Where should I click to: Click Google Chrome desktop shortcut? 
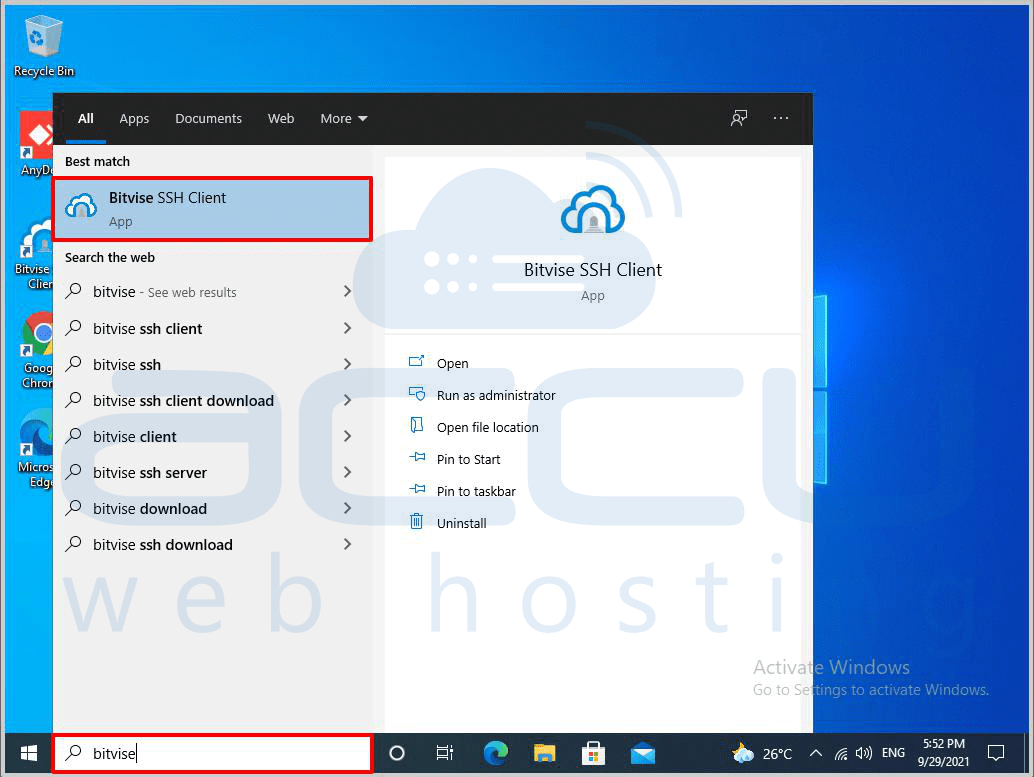[x=36, y=350]
